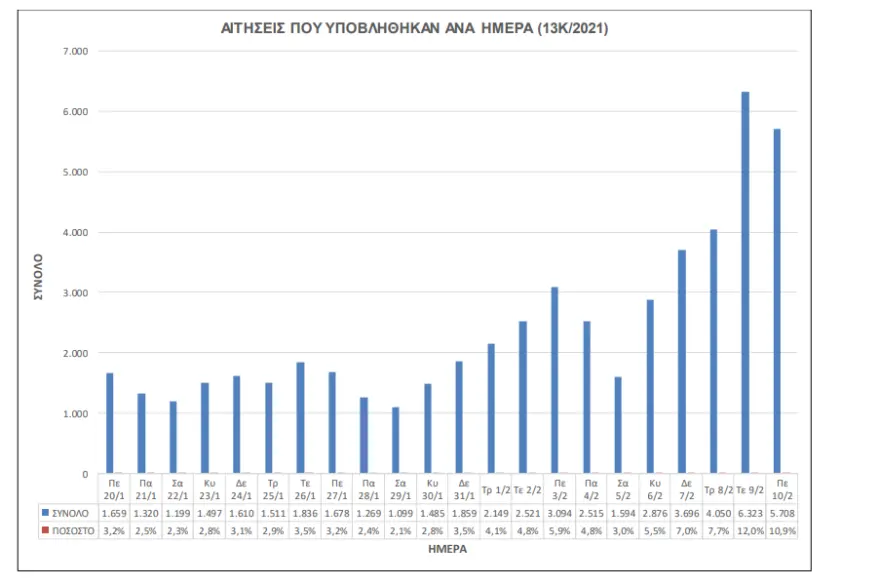This screenshot has height=584, width=880.
Task: Click the blue ΣΥΝΟΛΟ legend swatch
Action: (x=45, y=513)
